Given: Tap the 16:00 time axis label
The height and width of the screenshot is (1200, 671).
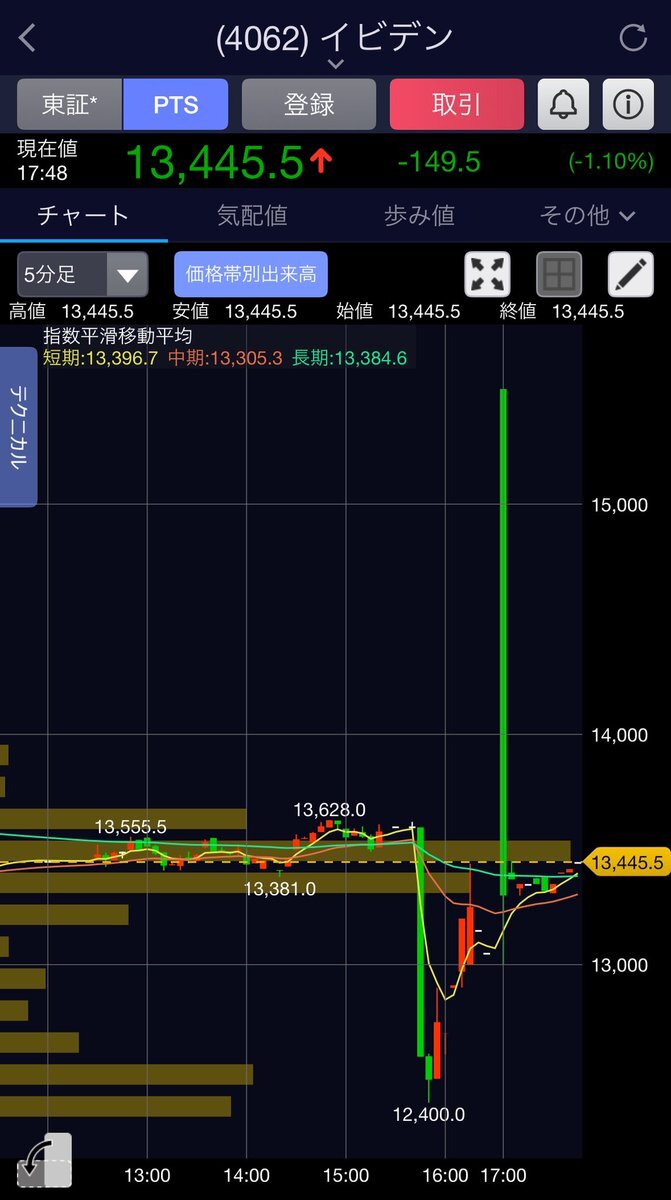Looking at the screenshot, I should click(x=445, y=1175).
